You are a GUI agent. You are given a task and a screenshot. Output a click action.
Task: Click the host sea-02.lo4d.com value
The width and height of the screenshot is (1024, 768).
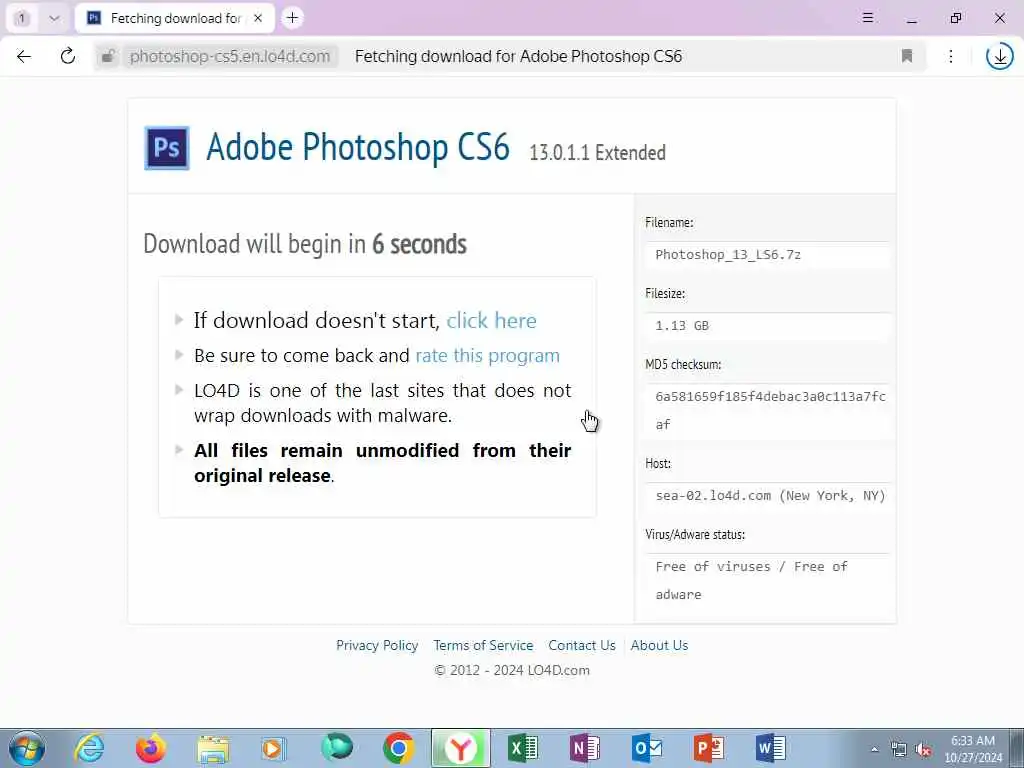(770, 496)
